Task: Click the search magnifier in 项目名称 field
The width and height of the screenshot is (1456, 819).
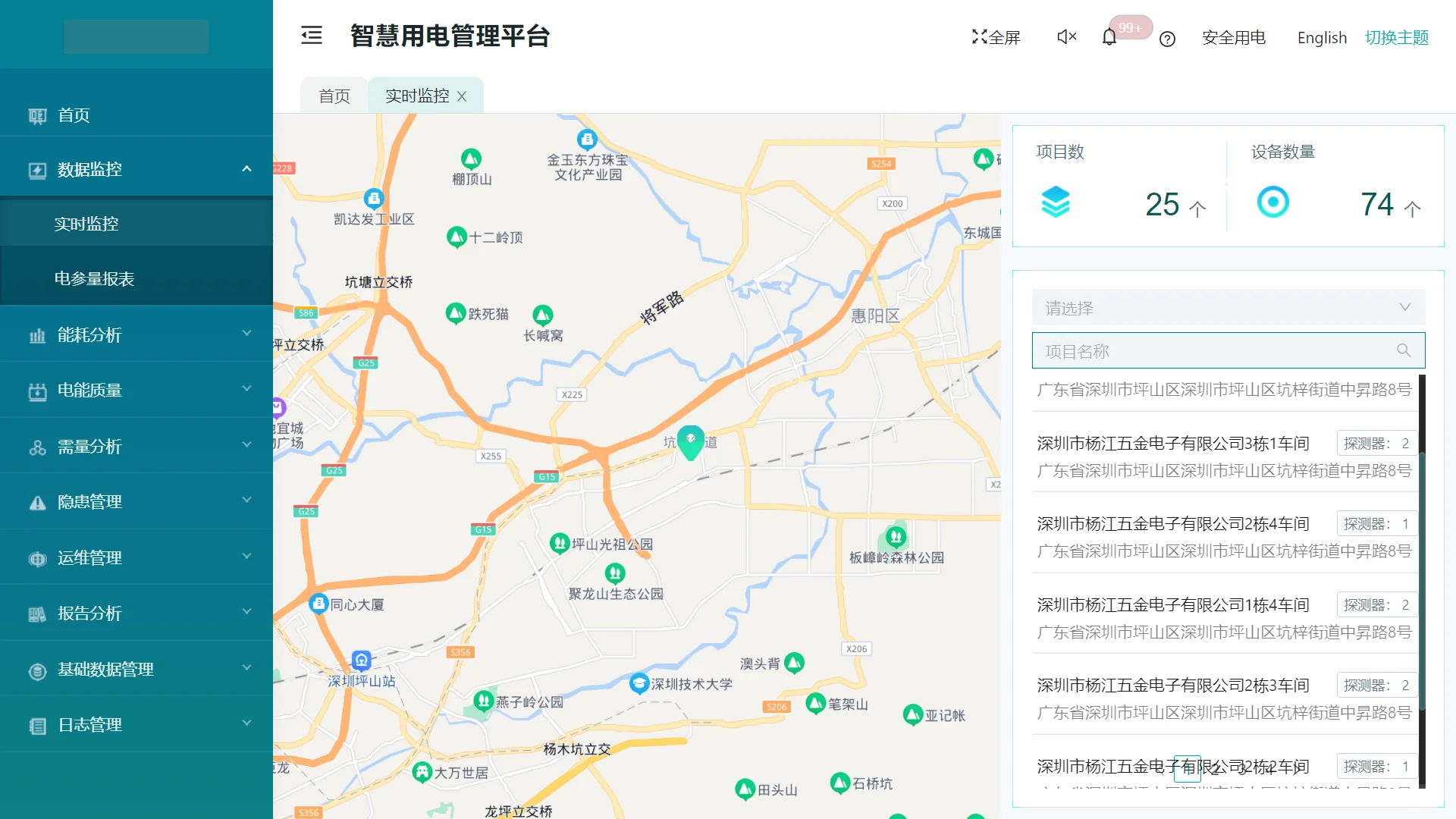Action: [x=1403, y=350]
